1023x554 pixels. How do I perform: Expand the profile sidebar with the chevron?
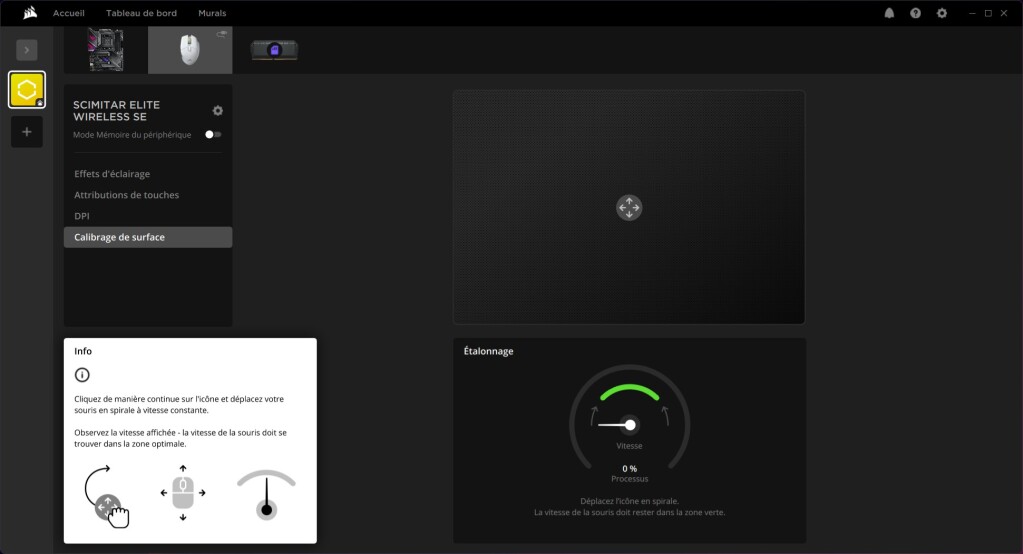(x=27, y=50)
